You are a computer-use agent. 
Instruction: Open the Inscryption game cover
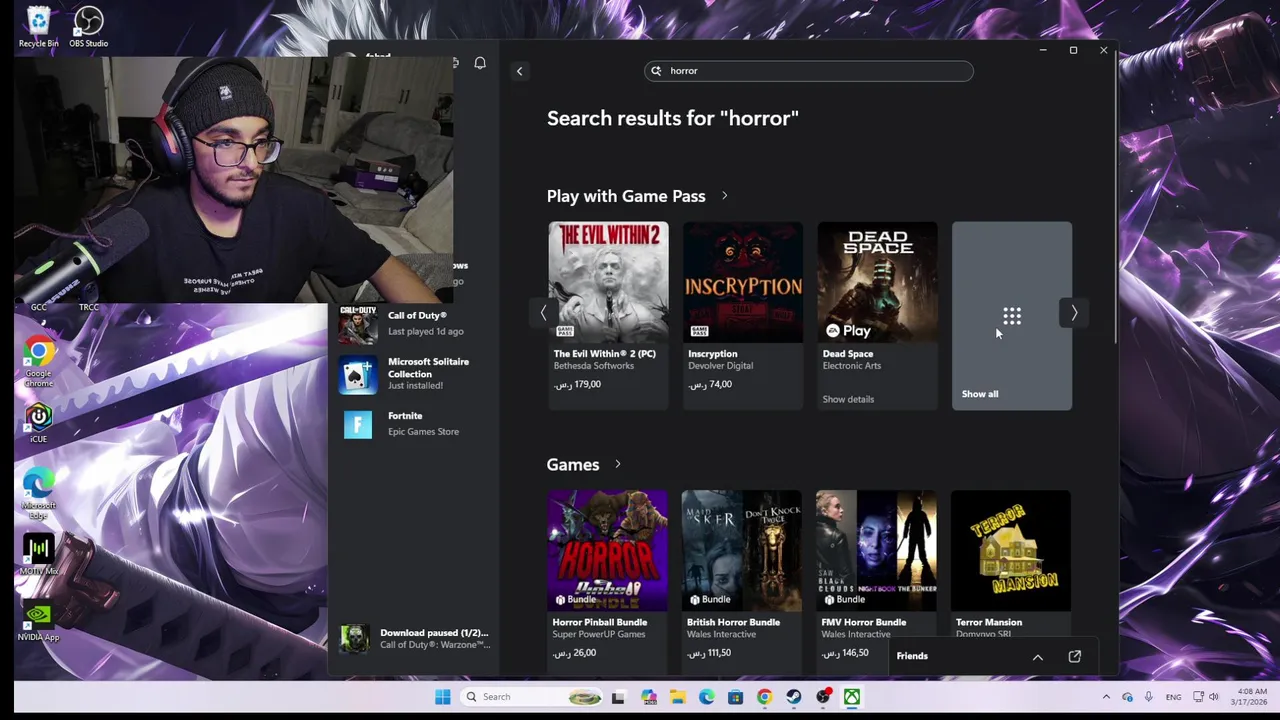(743, 282)
